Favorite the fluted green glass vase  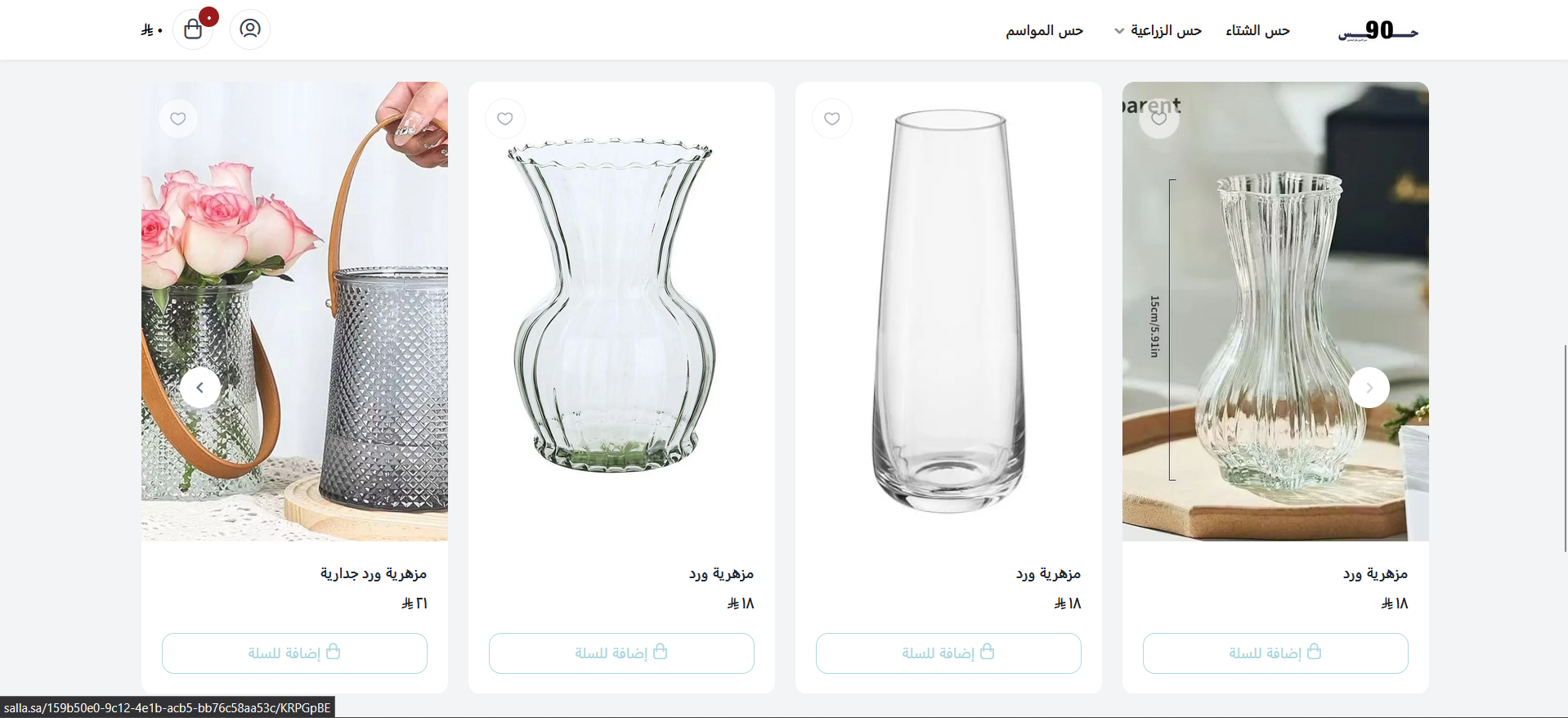[x=505, y=119]
